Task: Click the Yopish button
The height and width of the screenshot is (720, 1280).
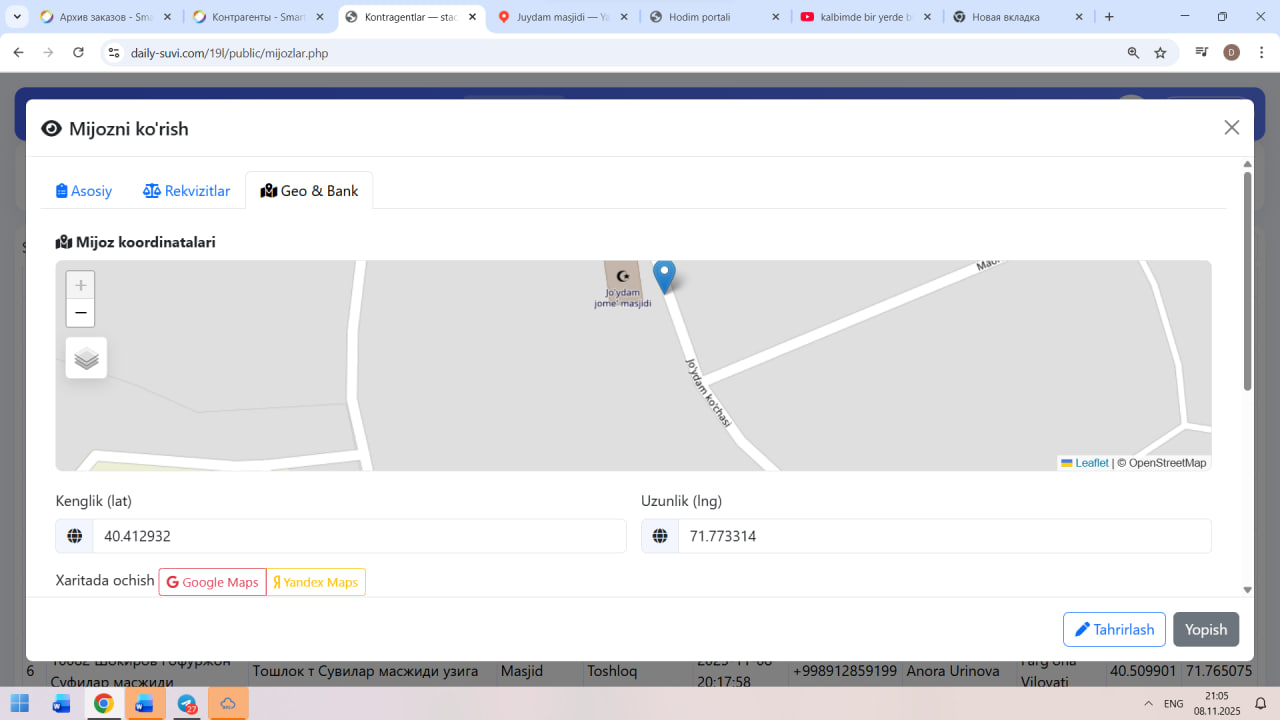Action: click(x=1206, y=630)
